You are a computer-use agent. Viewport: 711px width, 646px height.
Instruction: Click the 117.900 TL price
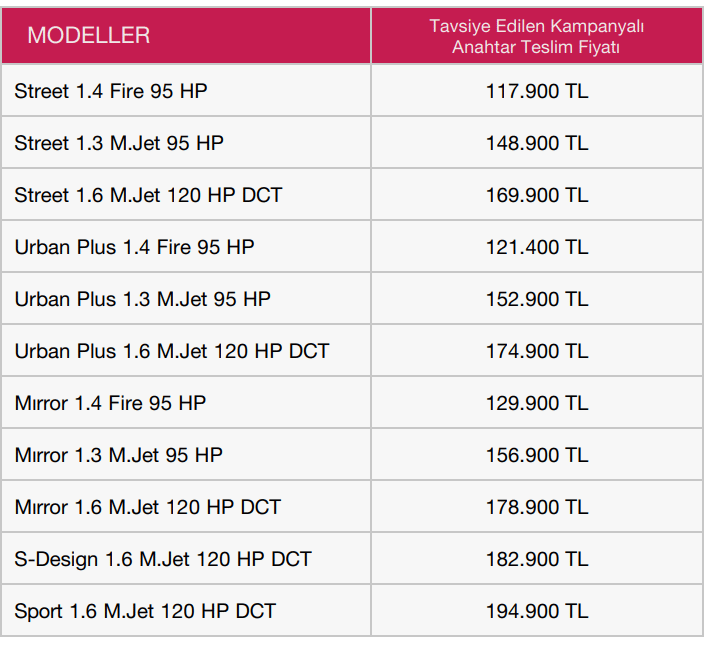537,91
